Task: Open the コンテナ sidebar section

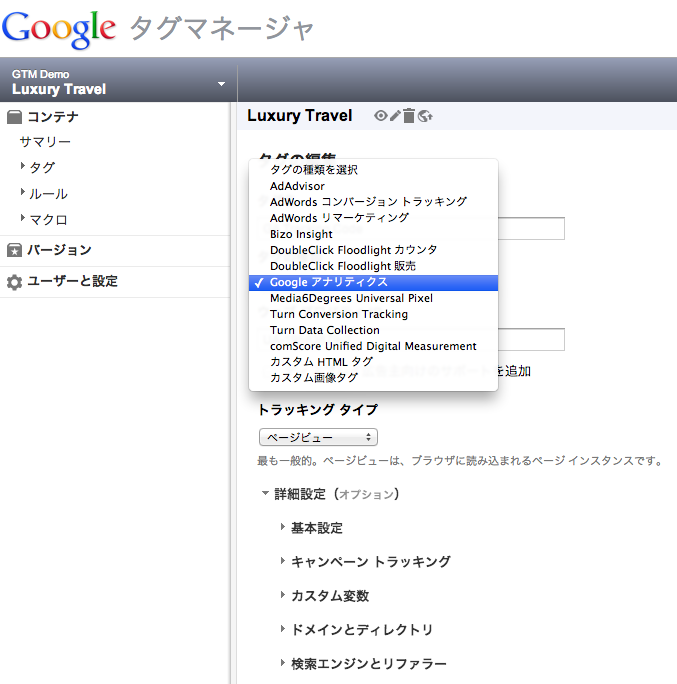Action: coord(53,116)
